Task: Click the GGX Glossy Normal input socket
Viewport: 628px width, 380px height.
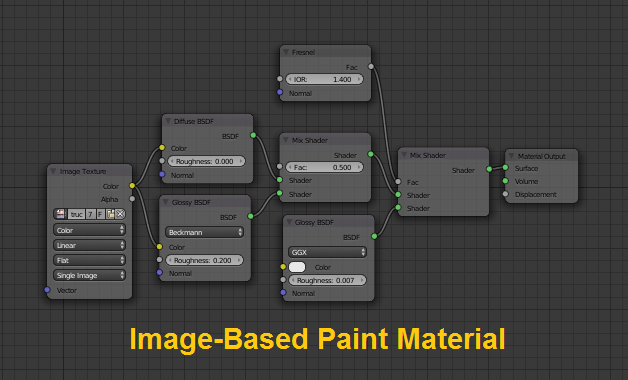Action: pos(283,293)
